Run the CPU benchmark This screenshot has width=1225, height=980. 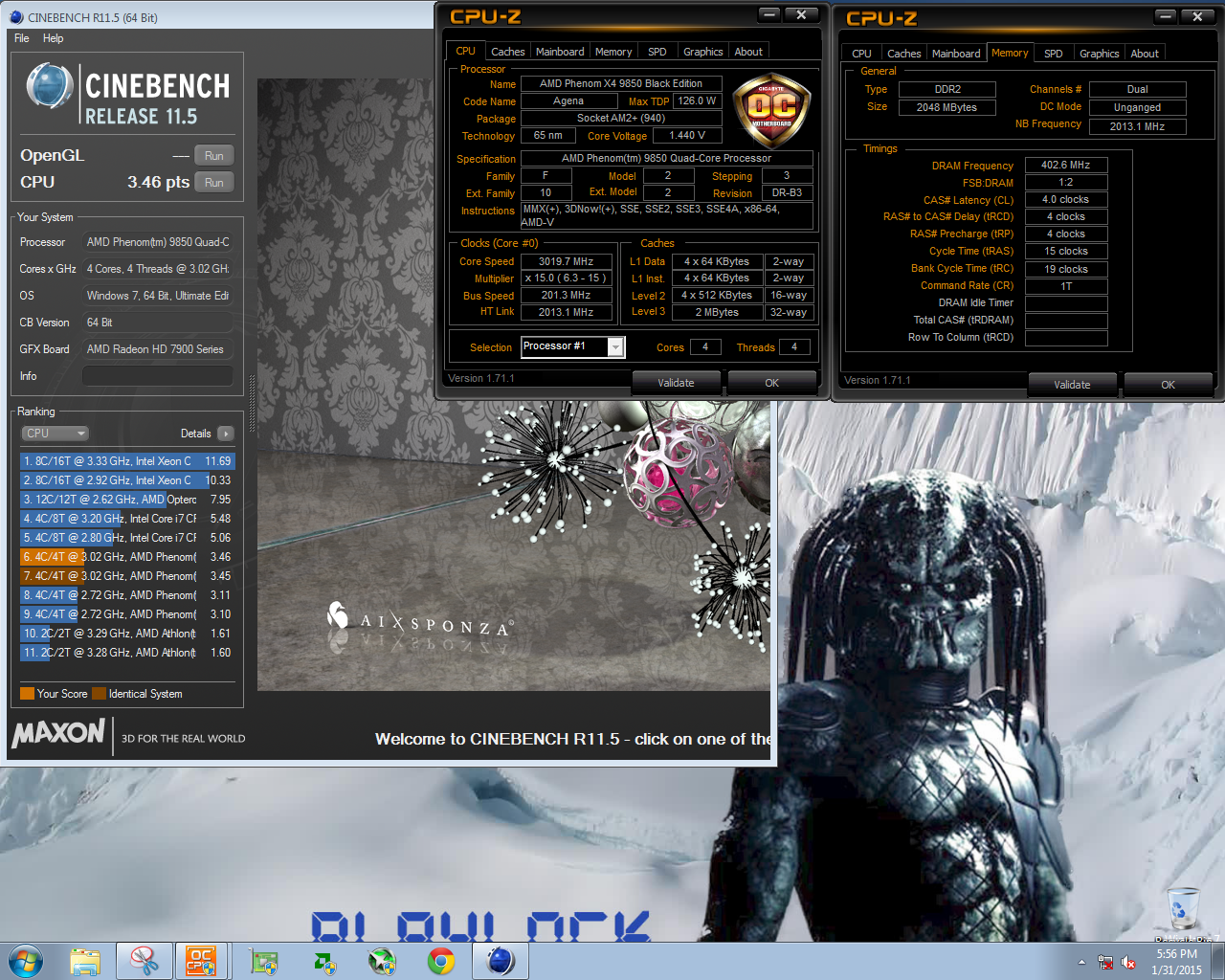coord(214,183)
